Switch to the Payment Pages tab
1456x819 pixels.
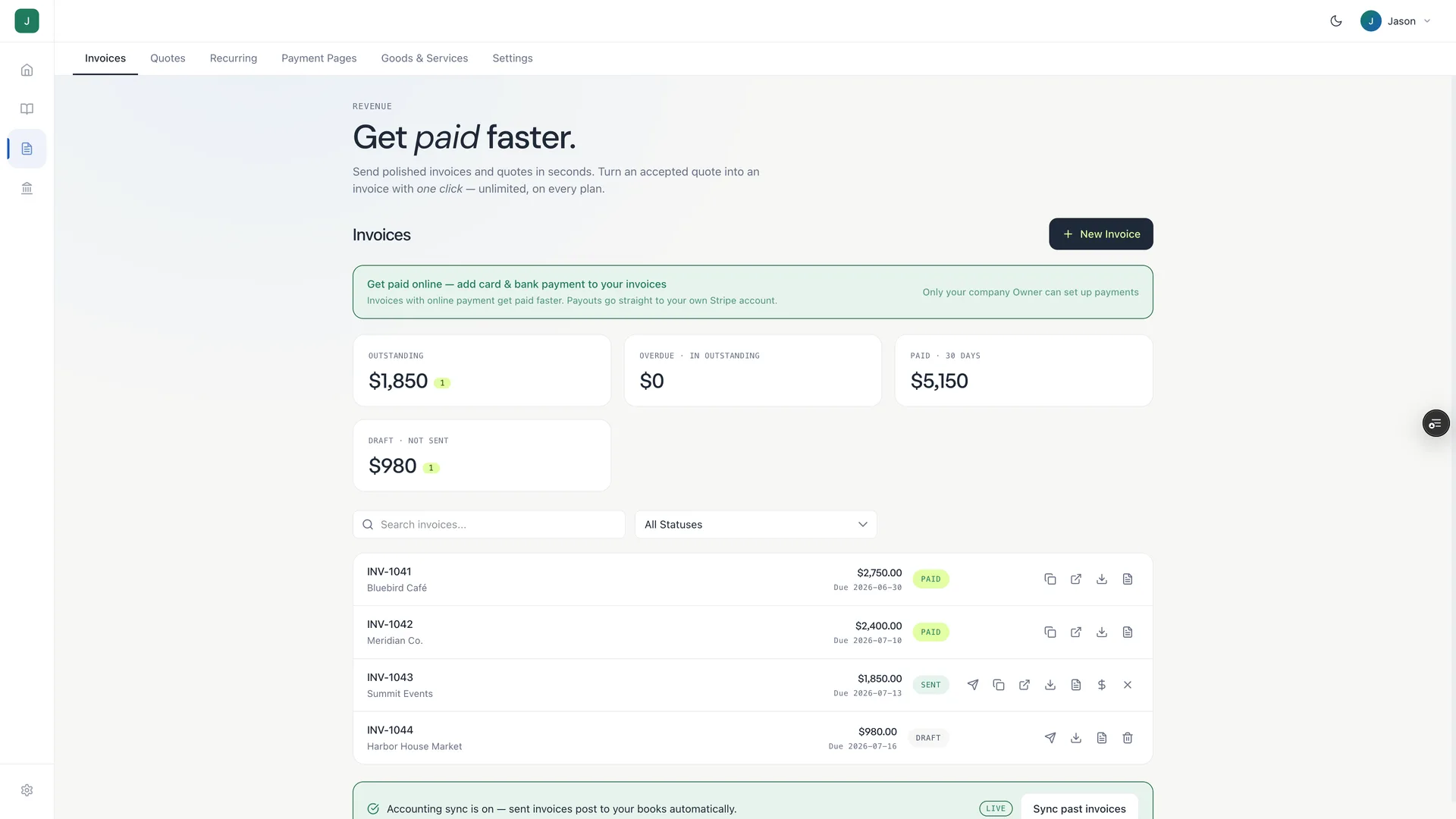[319, 58]
